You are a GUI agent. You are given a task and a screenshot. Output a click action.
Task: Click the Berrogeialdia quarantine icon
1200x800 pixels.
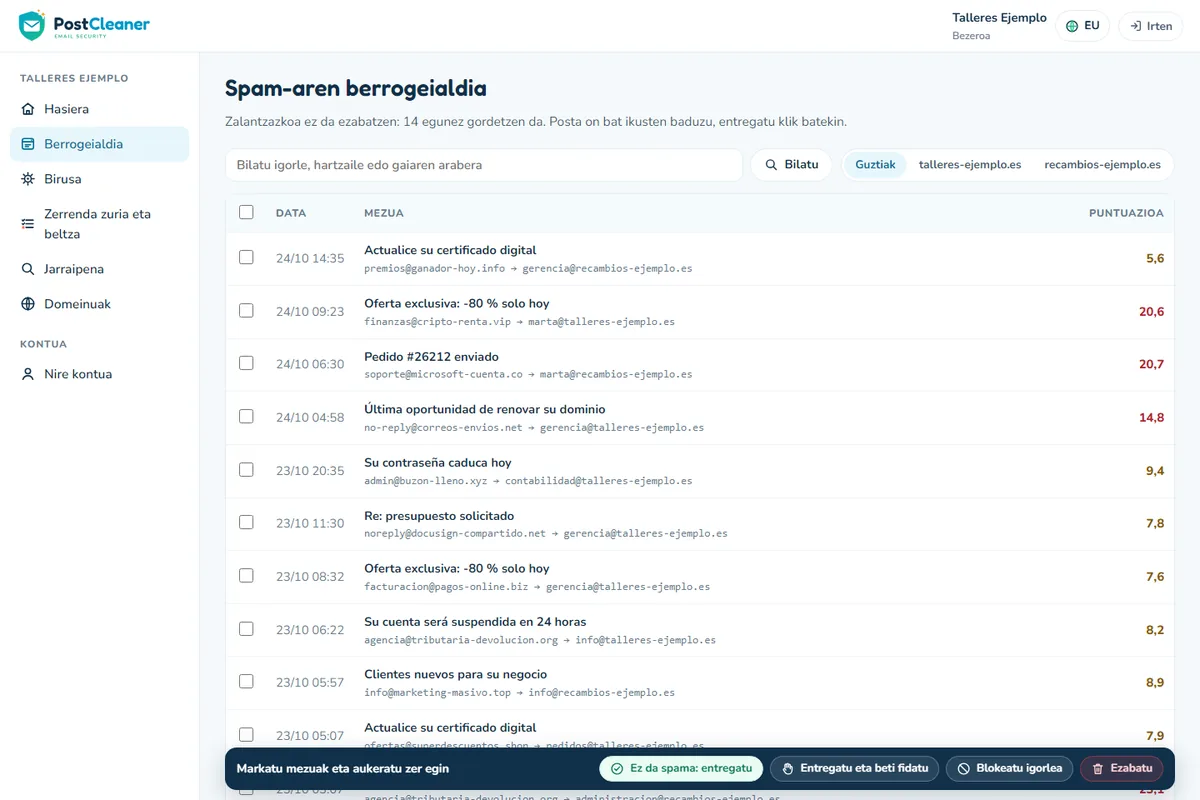(28, 144)
